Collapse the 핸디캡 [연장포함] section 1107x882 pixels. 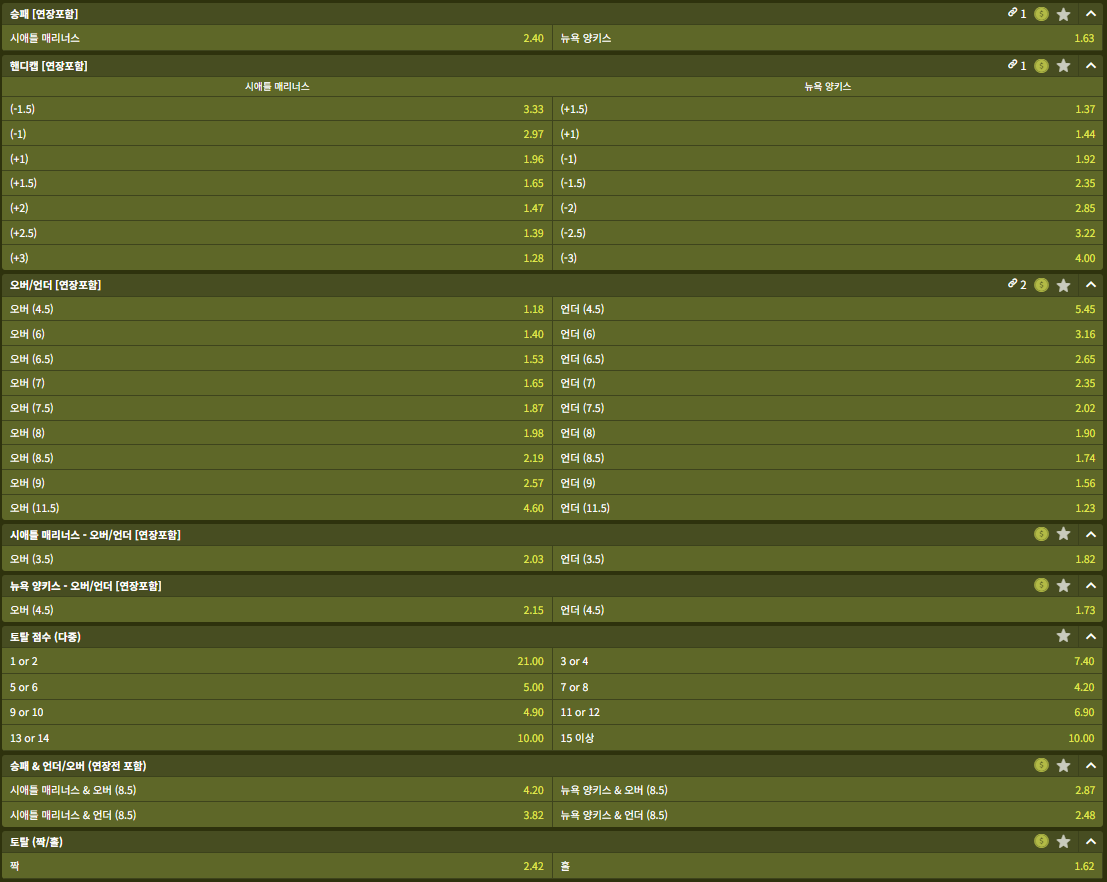point(1091,66)
